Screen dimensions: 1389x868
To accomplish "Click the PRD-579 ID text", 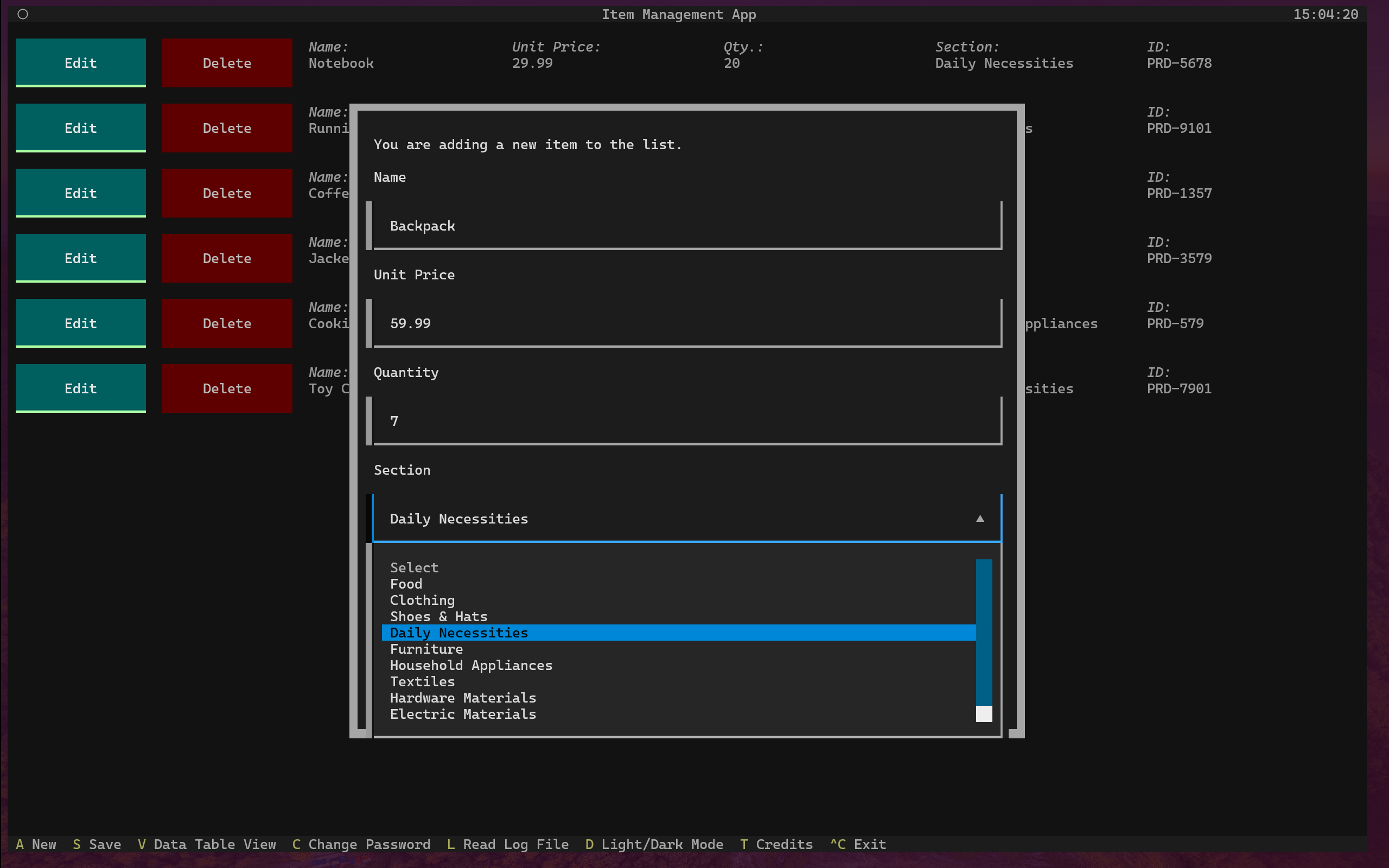I will (x=1175, y=324).
